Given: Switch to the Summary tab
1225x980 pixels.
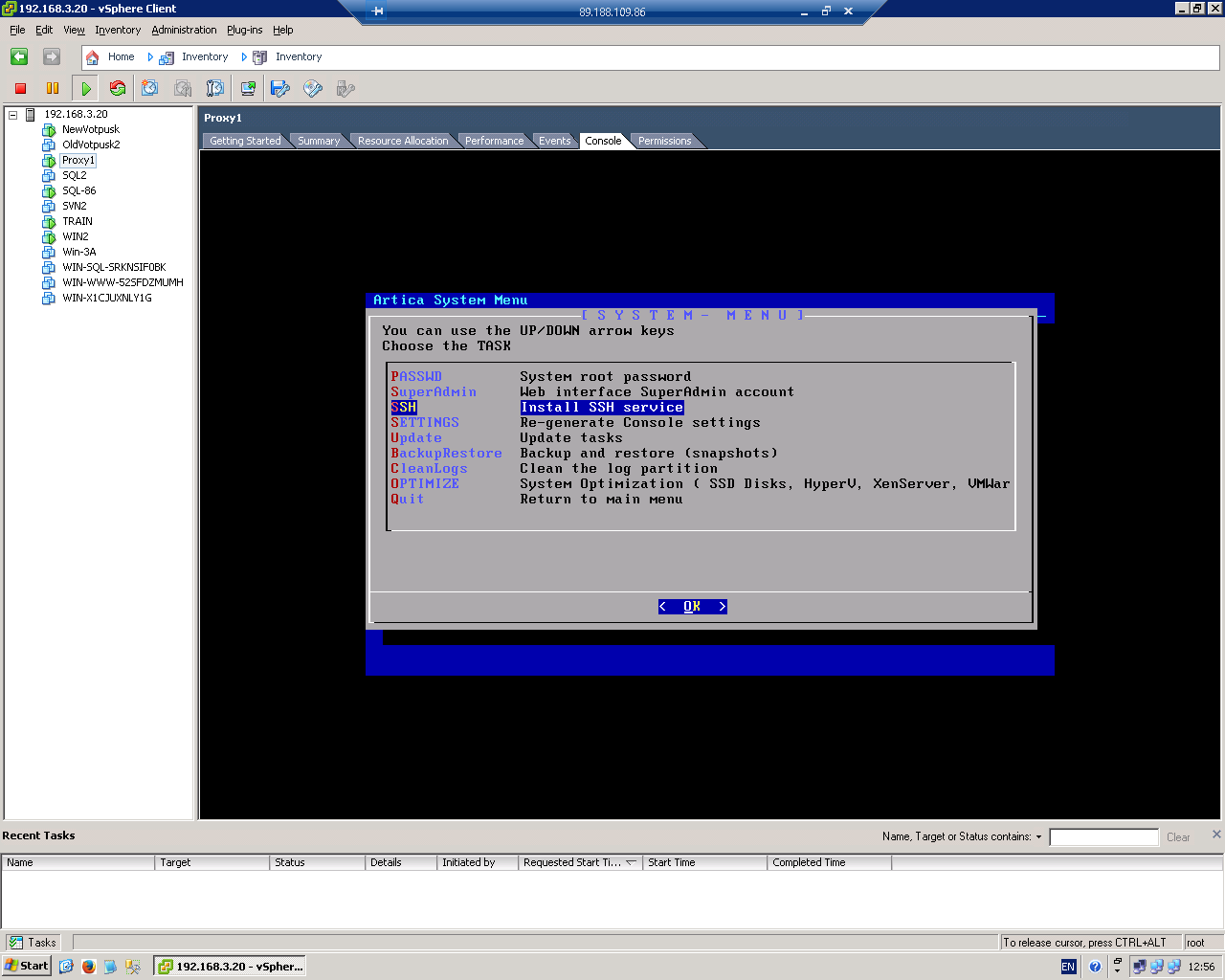Looking at the screenshot, I should (x=319, y=141).
